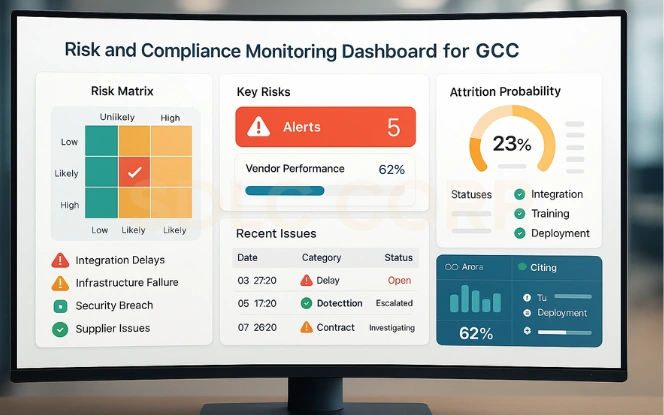Click the Category column header in Recent Issues
The width and height of the screenshot is (664, 415).
(x=321, y=258)
